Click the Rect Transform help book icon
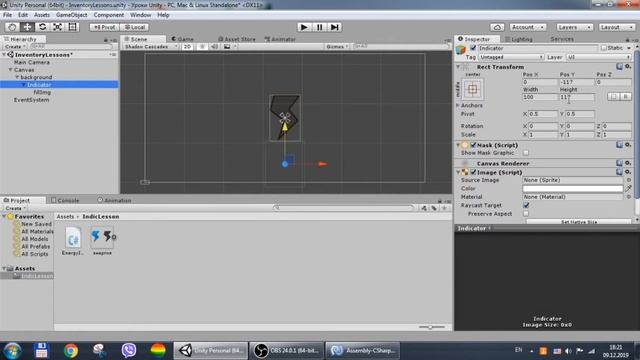 click(619, 67)
